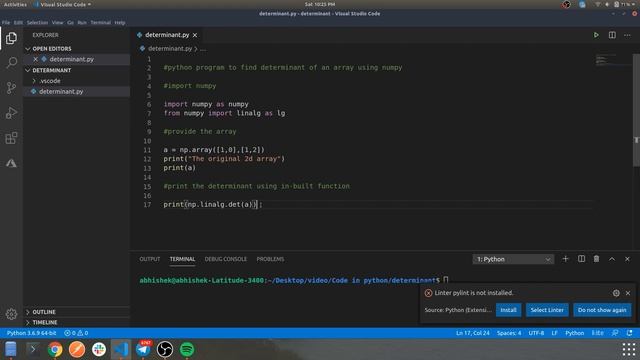Create a new terminal with the plus icon

pos(565,259)
